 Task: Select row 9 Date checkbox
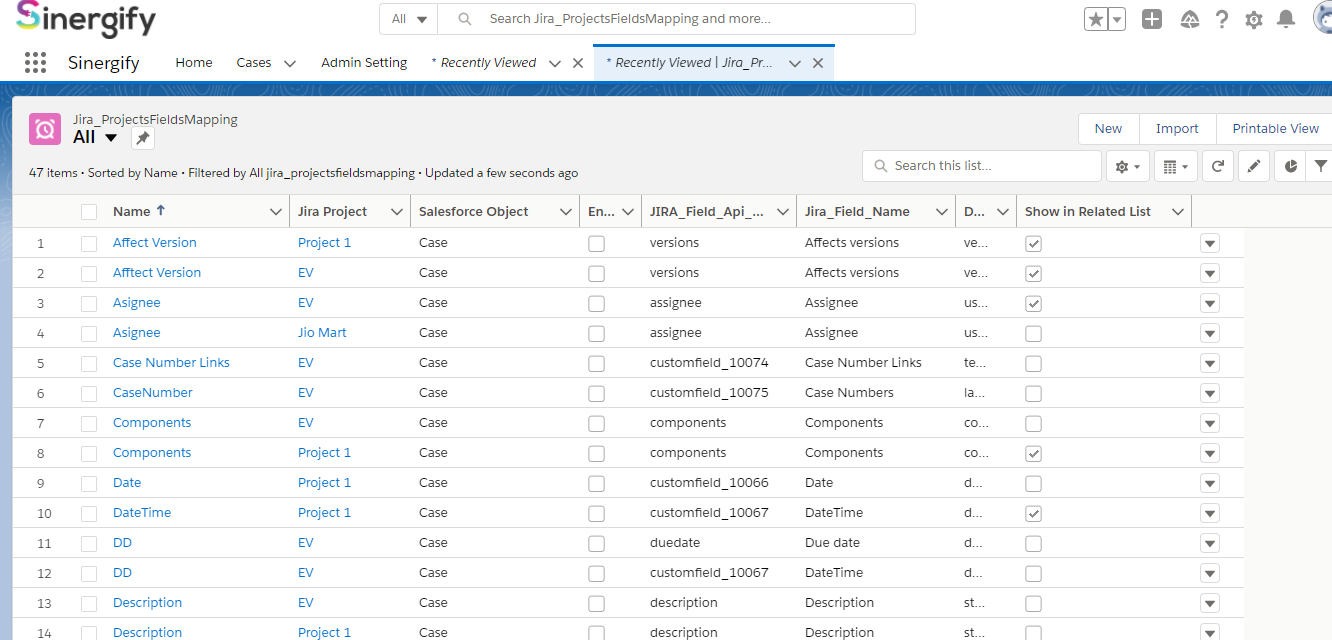tap(89, 483)
